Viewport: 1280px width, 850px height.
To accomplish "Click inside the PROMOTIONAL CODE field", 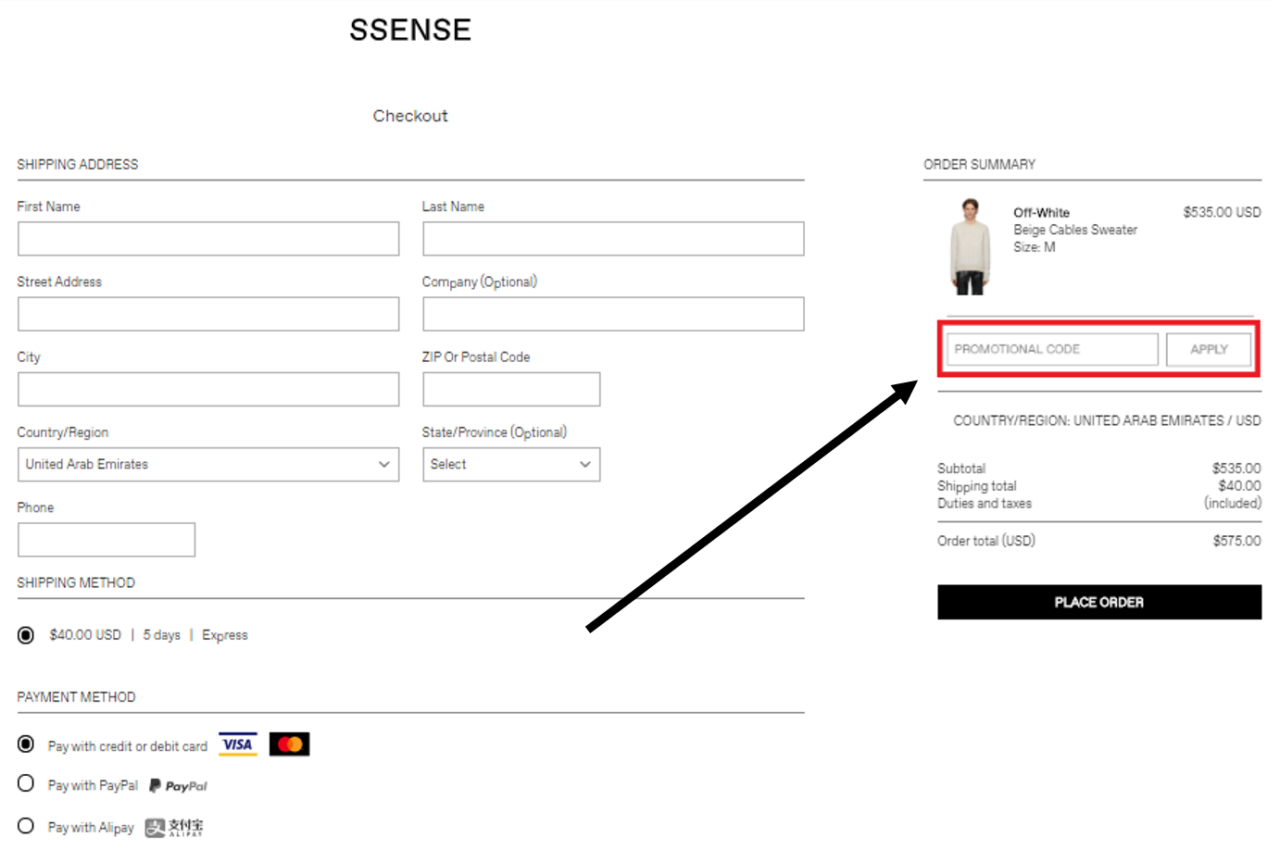I will (1050, 349).
